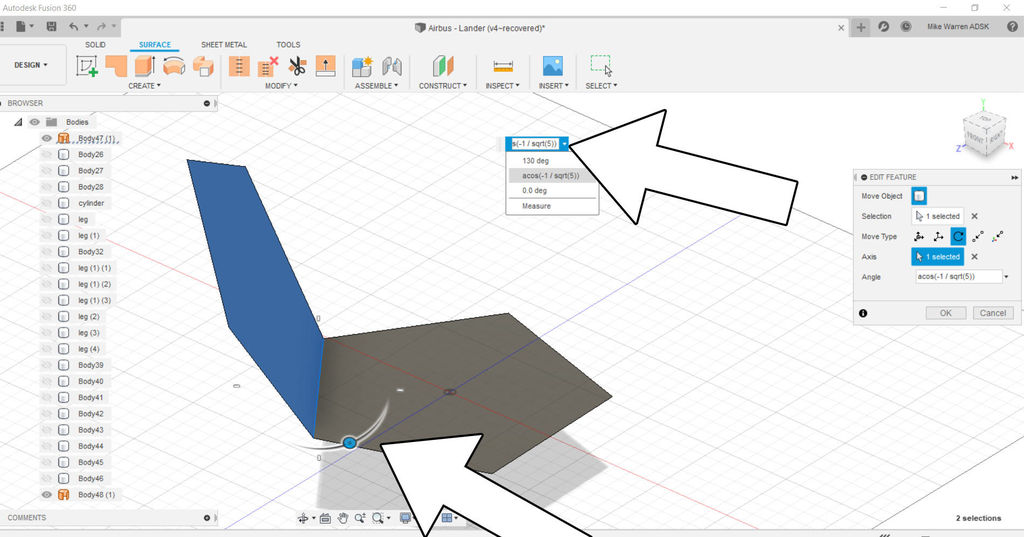Open the MODIFY dropdown menu
Screen dimensions: 1024x537
[281, 86]
